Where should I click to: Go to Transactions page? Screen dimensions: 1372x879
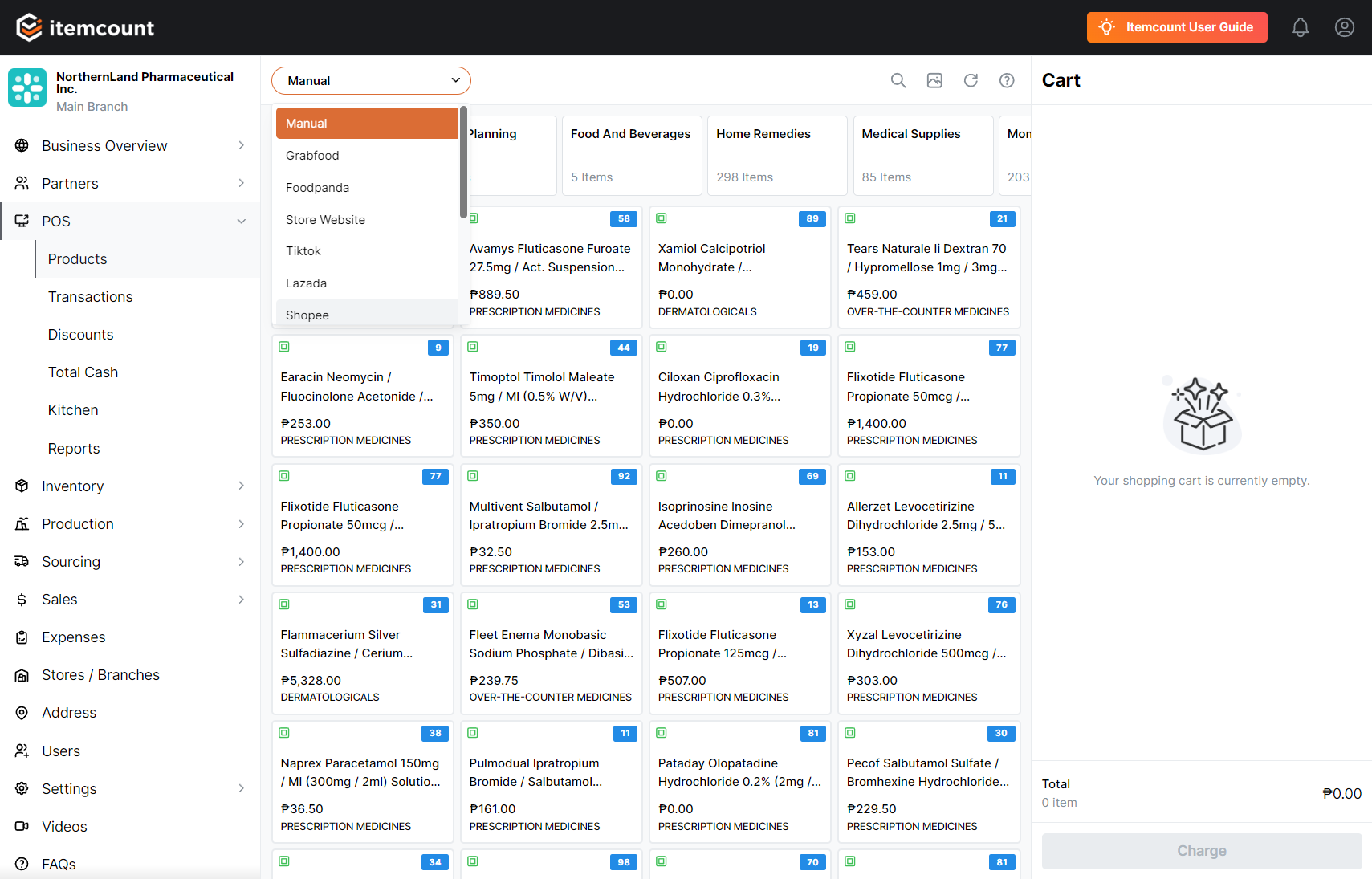coord(91,297)
